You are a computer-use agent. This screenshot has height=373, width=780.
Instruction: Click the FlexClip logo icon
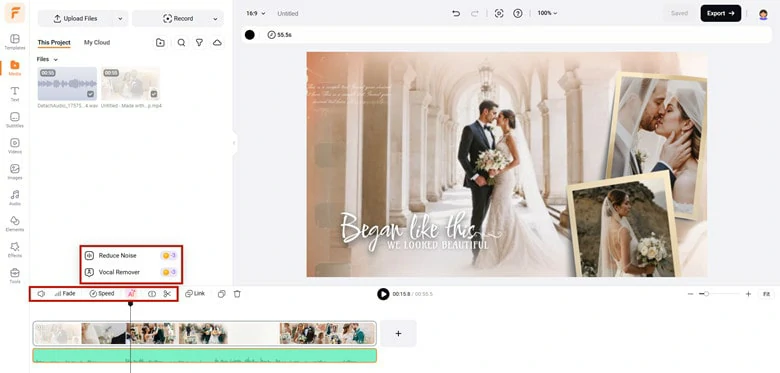pyautogui.click(x=14, y=13)
